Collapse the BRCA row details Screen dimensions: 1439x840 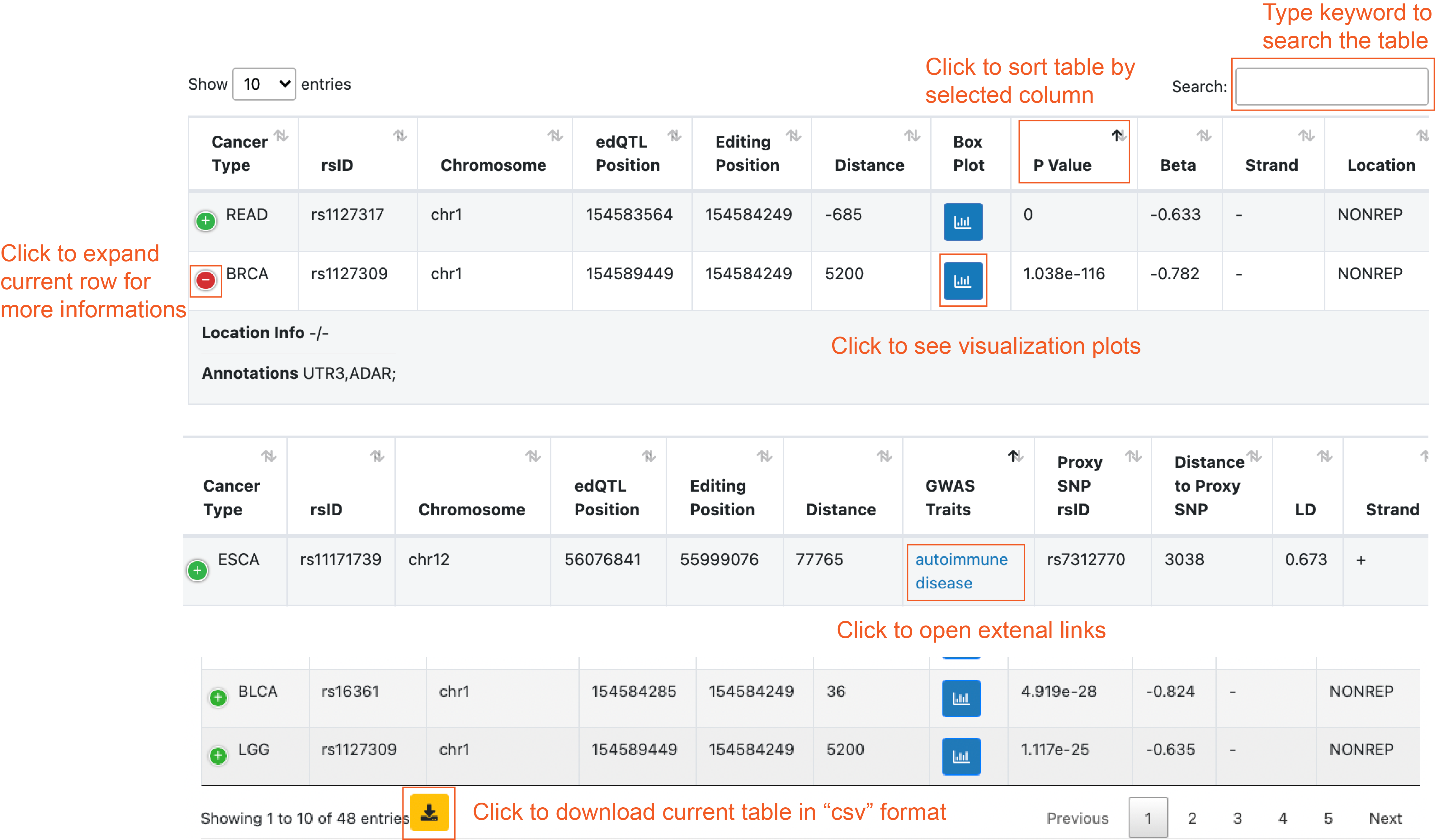coord(205,280)
